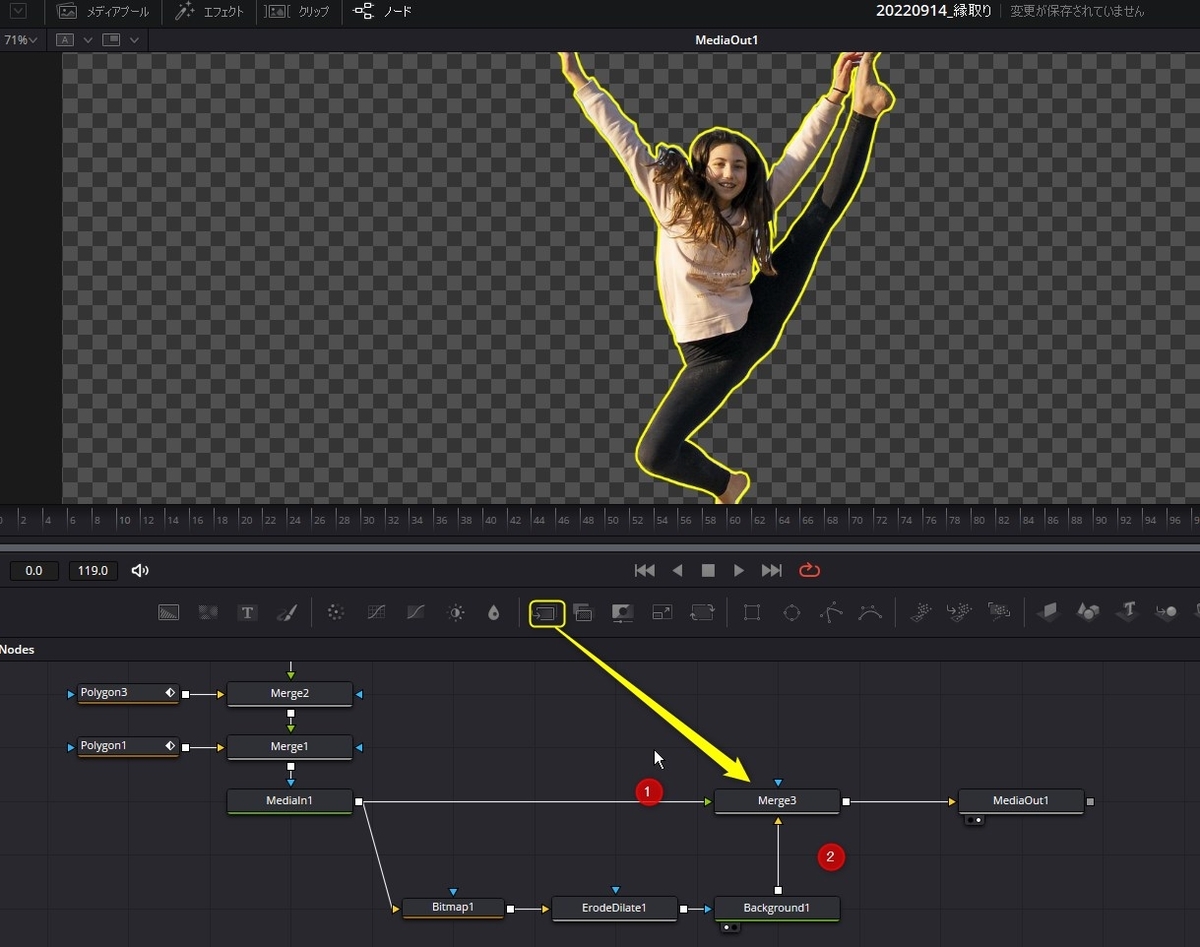Add an Ellipse mask tool
The width and height of the screenshot is (1200, 947).
(x=791, y=612)
